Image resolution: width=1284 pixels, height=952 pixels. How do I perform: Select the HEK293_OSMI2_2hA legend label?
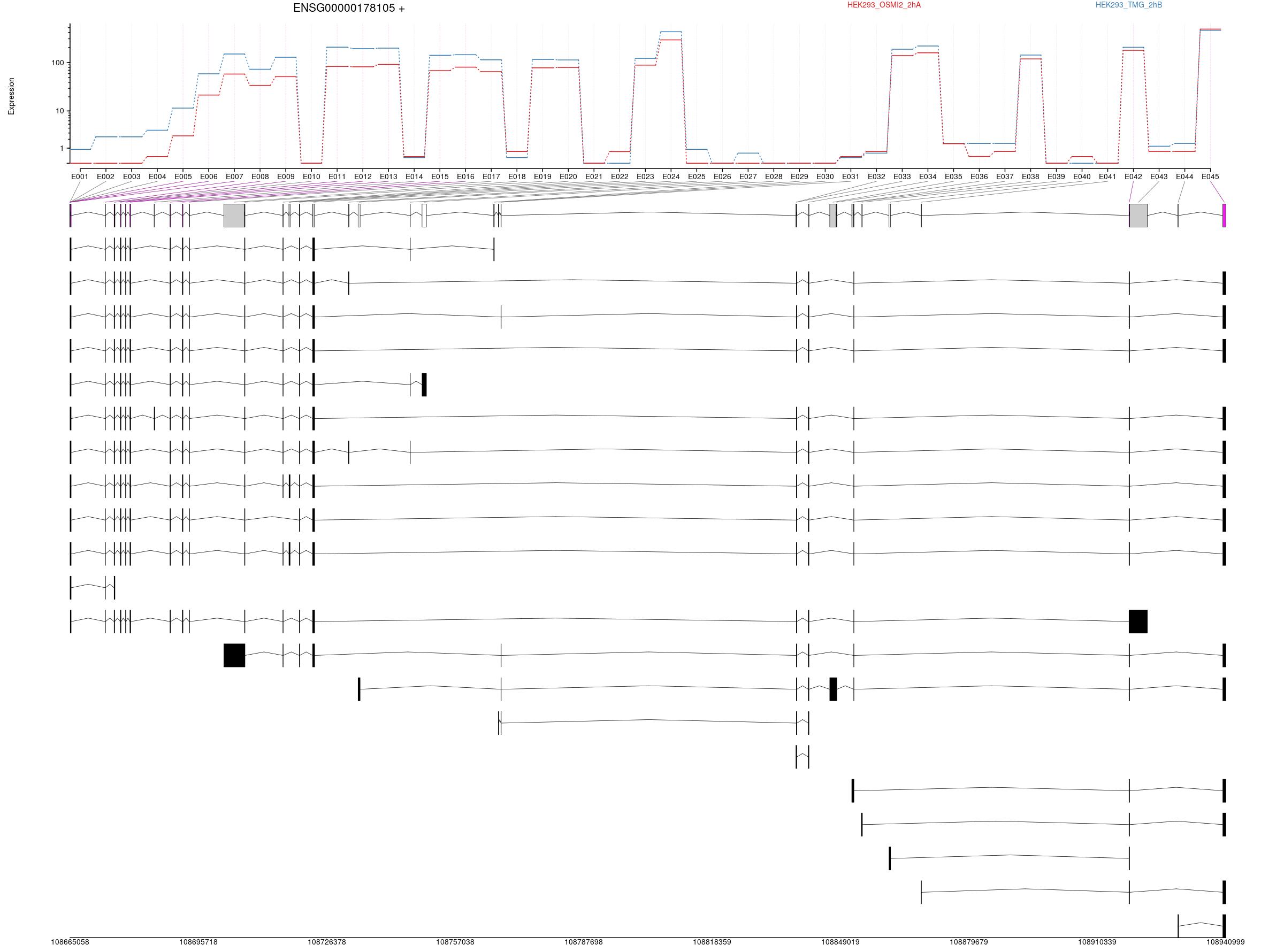tap(883, 5)
